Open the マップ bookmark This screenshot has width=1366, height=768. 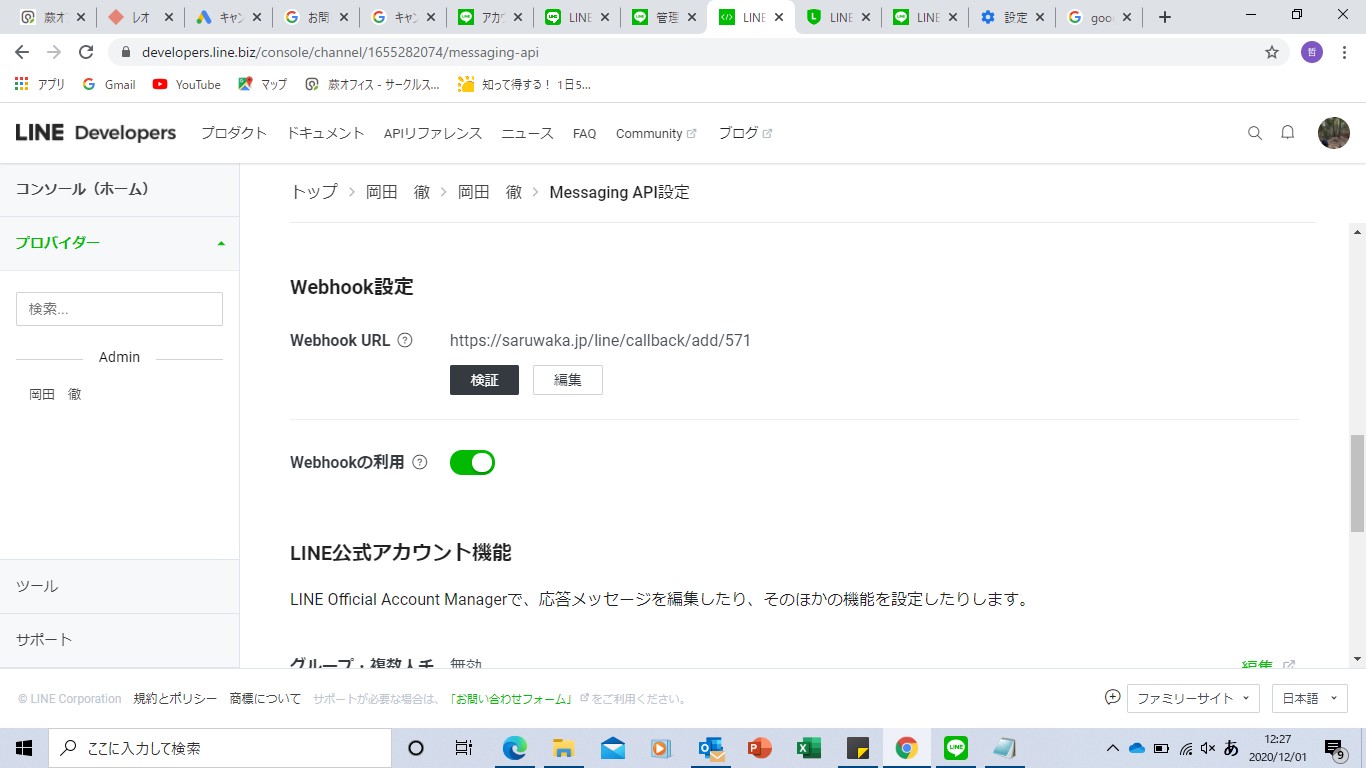tap(263, 84)
